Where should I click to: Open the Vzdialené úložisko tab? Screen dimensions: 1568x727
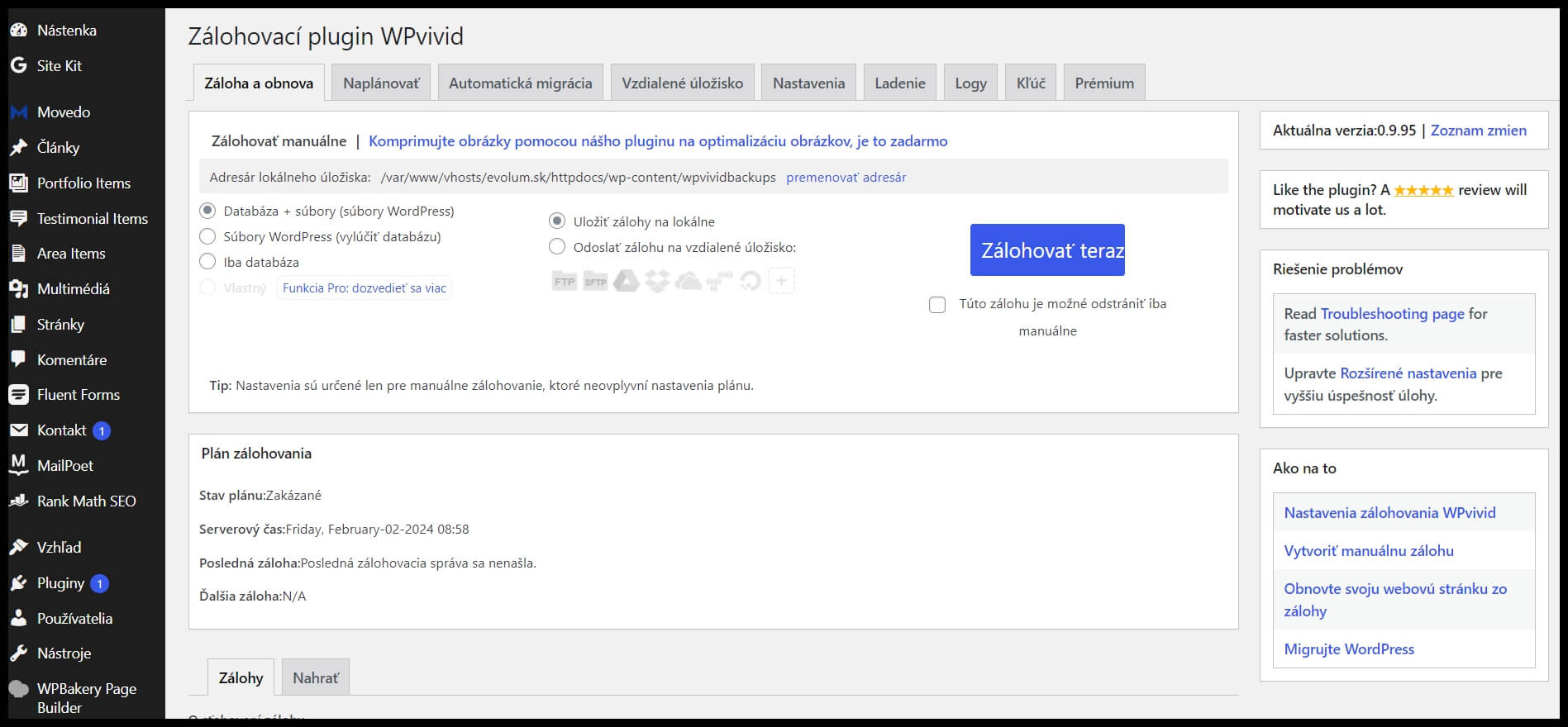683,83
